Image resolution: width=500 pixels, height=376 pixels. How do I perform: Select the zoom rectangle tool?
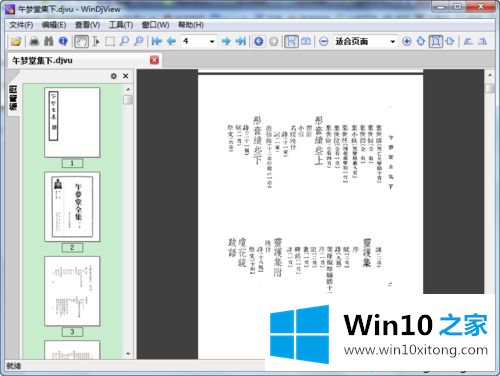click(139, 41)
